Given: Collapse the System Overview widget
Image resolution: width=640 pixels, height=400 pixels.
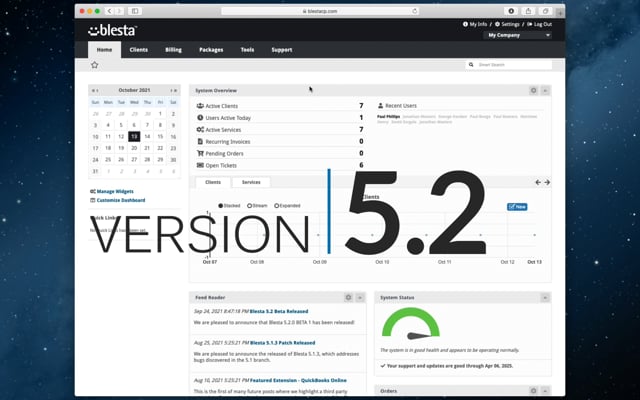Looking at the screenshot, I should 545,90.
